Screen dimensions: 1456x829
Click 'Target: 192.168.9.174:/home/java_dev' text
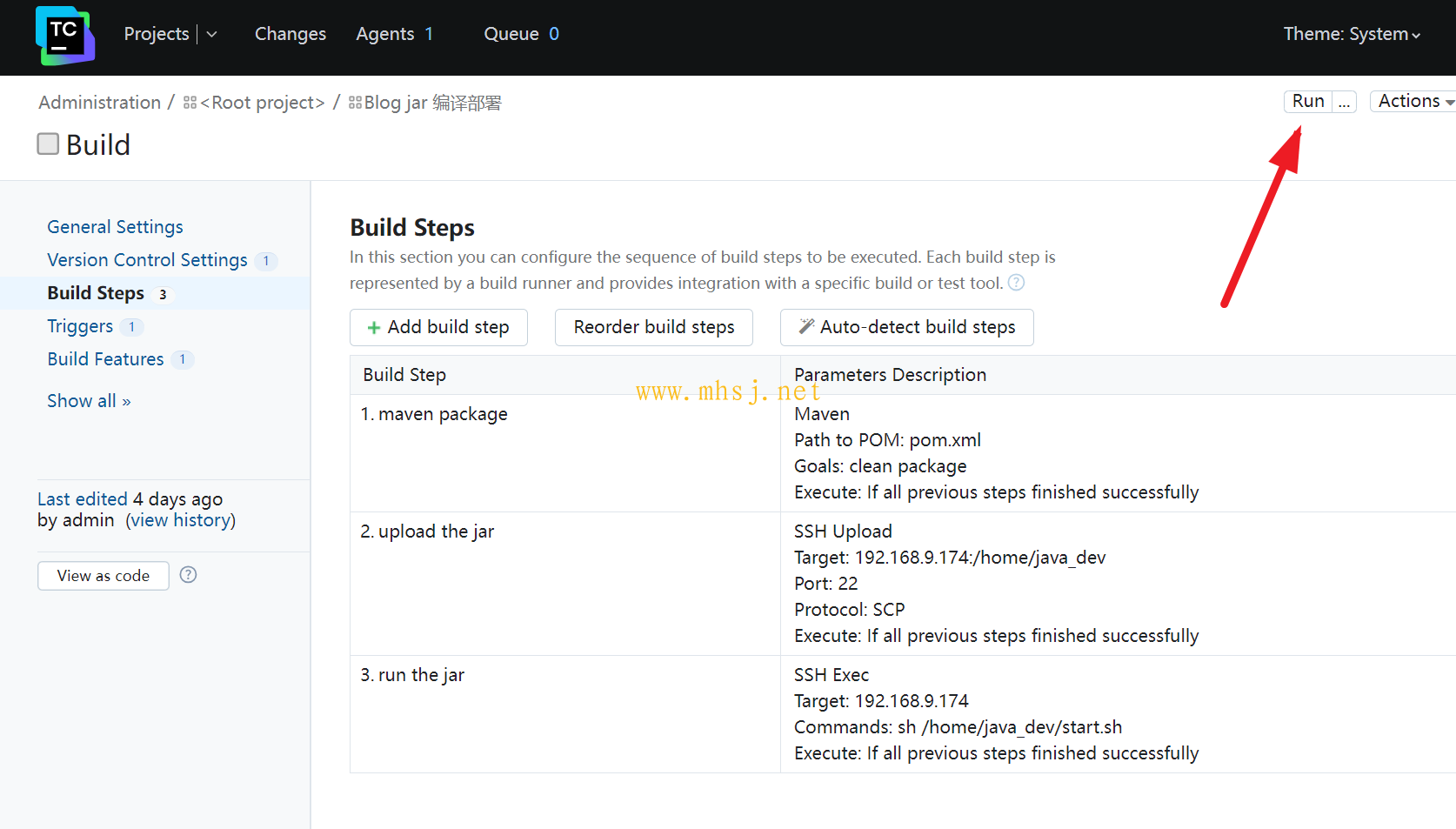(950, 558)
